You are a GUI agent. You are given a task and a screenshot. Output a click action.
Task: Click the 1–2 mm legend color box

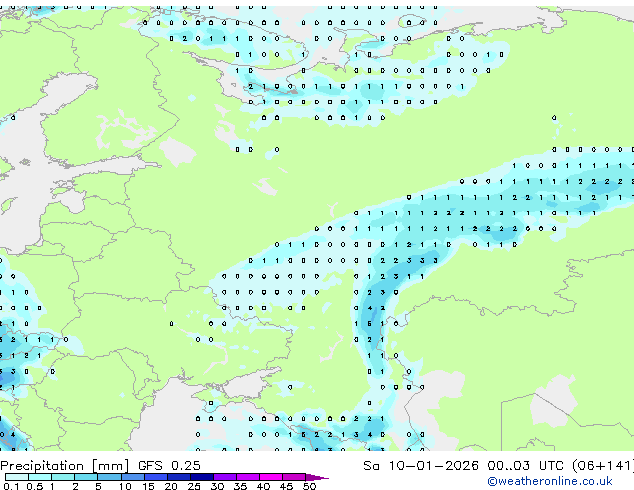coord(63,477)
